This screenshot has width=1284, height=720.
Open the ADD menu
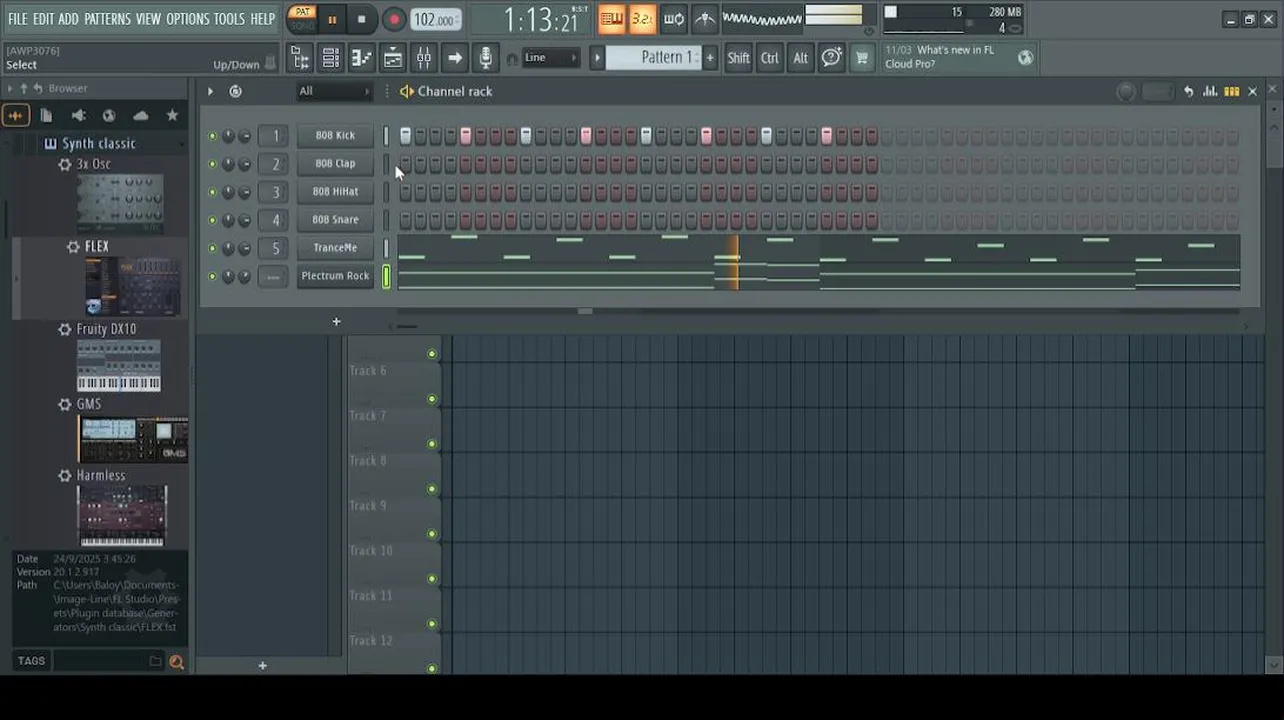coord(68,19)
